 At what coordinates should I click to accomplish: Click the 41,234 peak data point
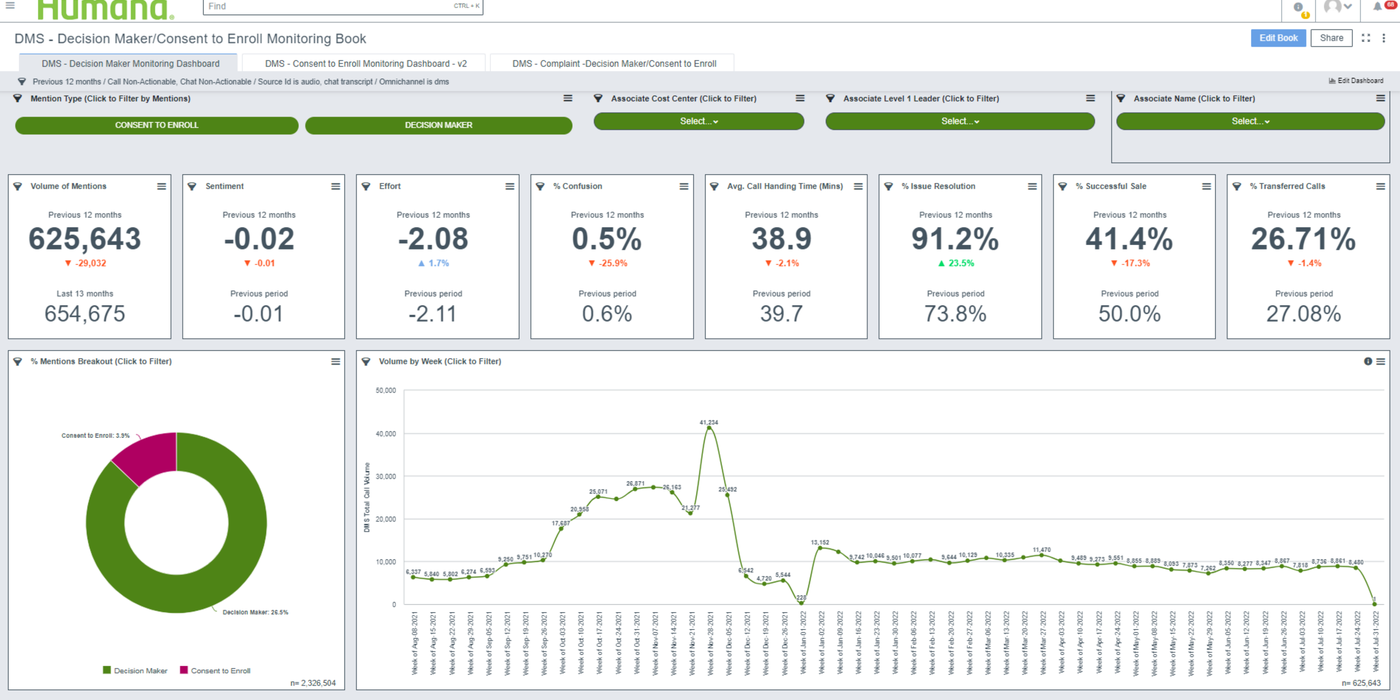[x=709, y=427]
